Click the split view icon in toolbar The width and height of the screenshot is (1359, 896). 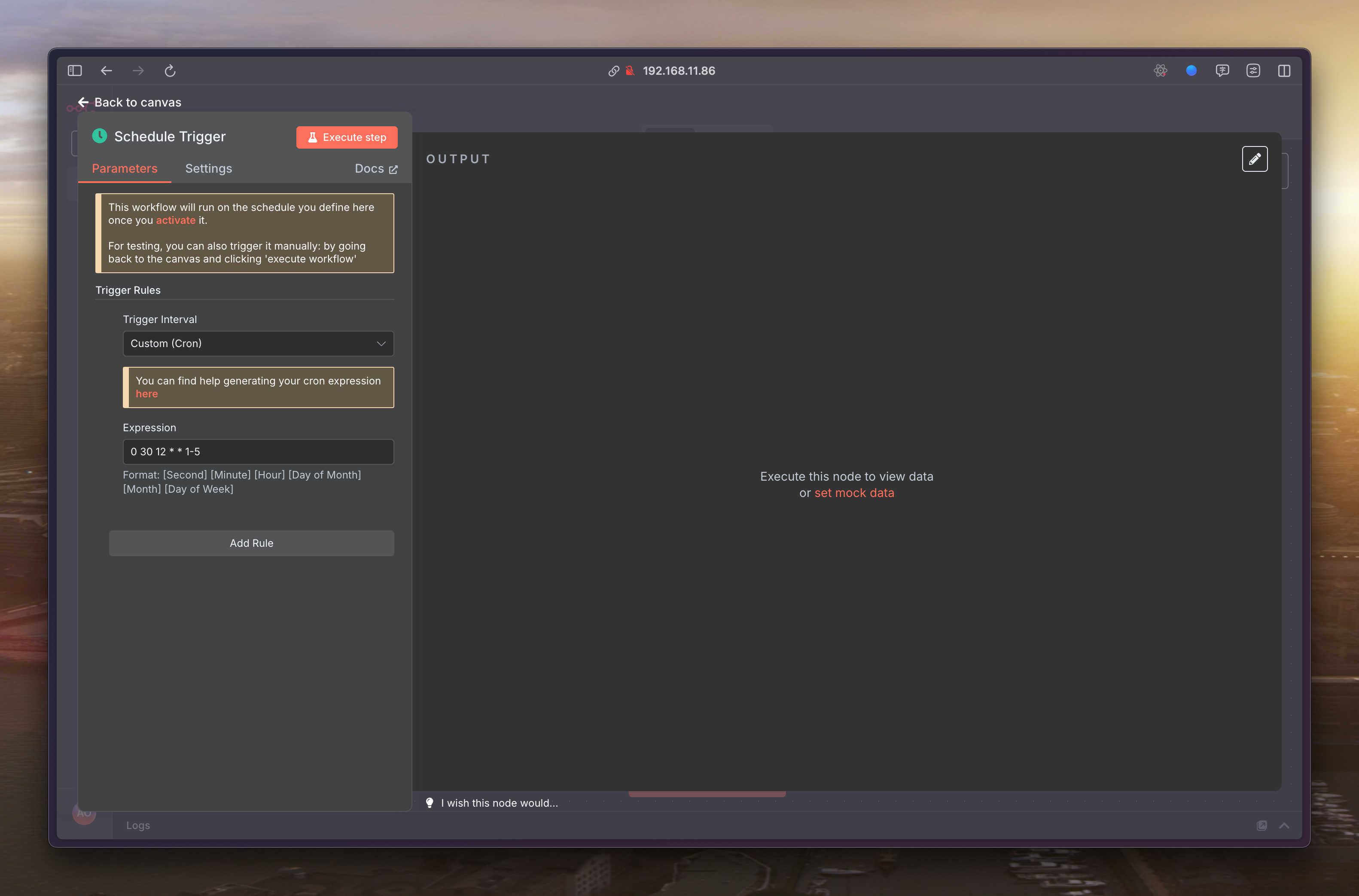pos(1283,71)
